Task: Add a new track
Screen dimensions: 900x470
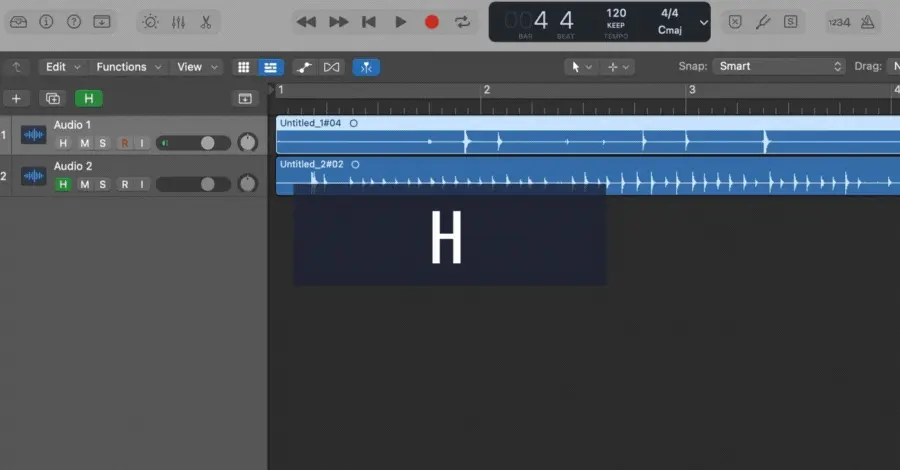Action: pyautogui.click(x=16, y=99)
